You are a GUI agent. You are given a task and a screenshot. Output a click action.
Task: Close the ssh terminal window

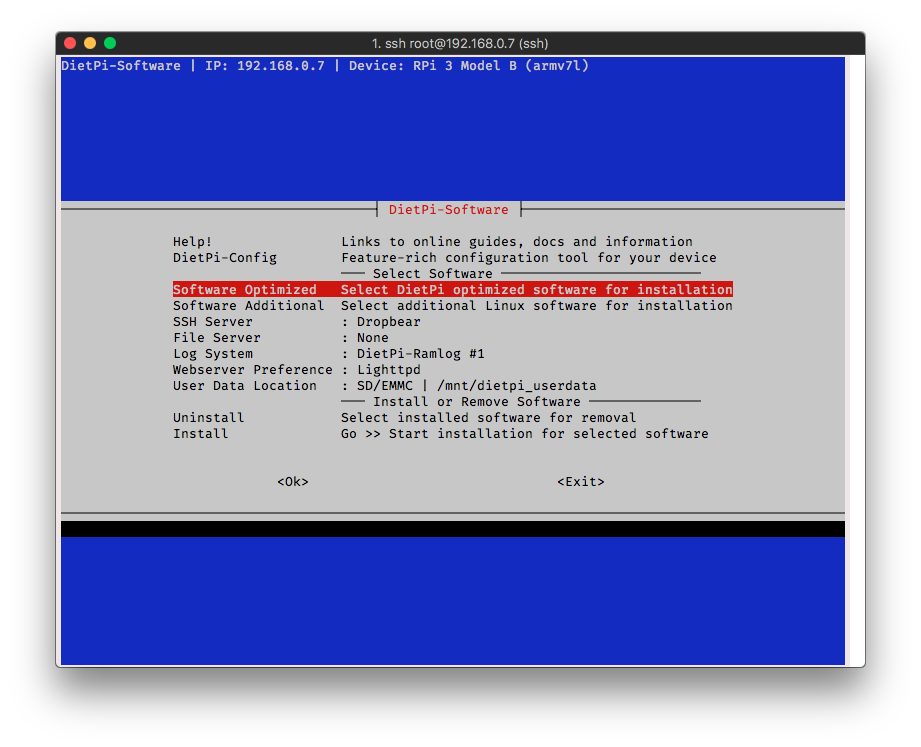(x=70, y=43)
